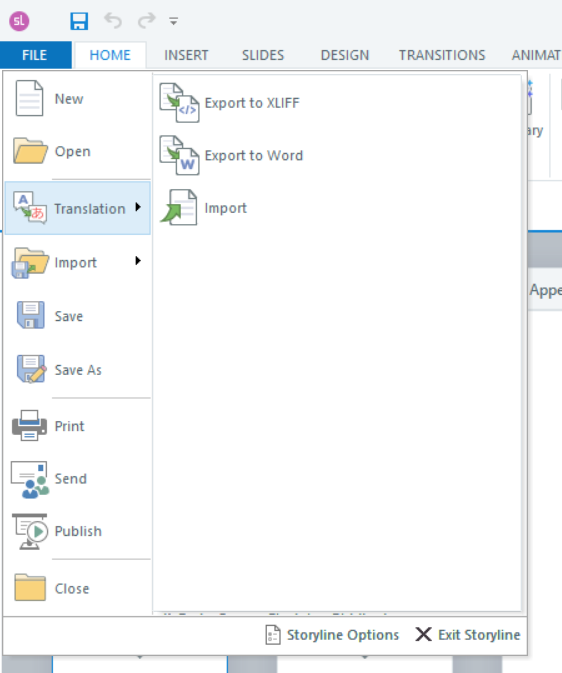
Task: Click the blue Save floppy icon in quick access toolbar
Action: coord(79,21)
